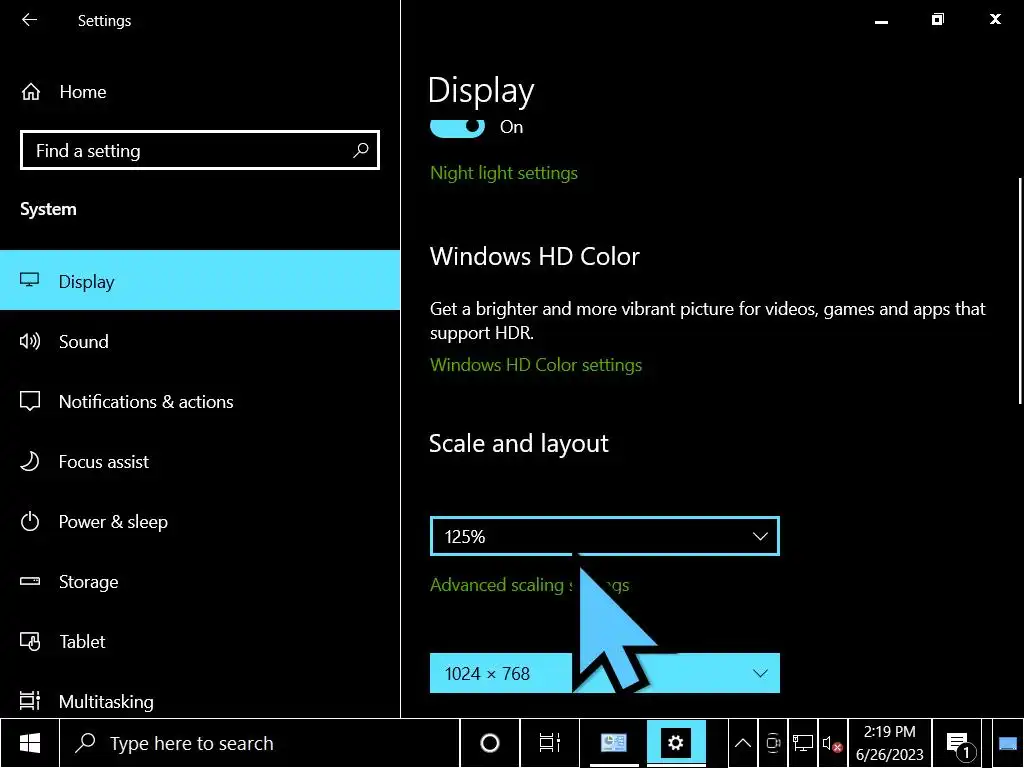The width and height of the screenshot is (1024, 768).
Task: Click the Display page vertical scrollbar
Action: [x=1019, y=291]
